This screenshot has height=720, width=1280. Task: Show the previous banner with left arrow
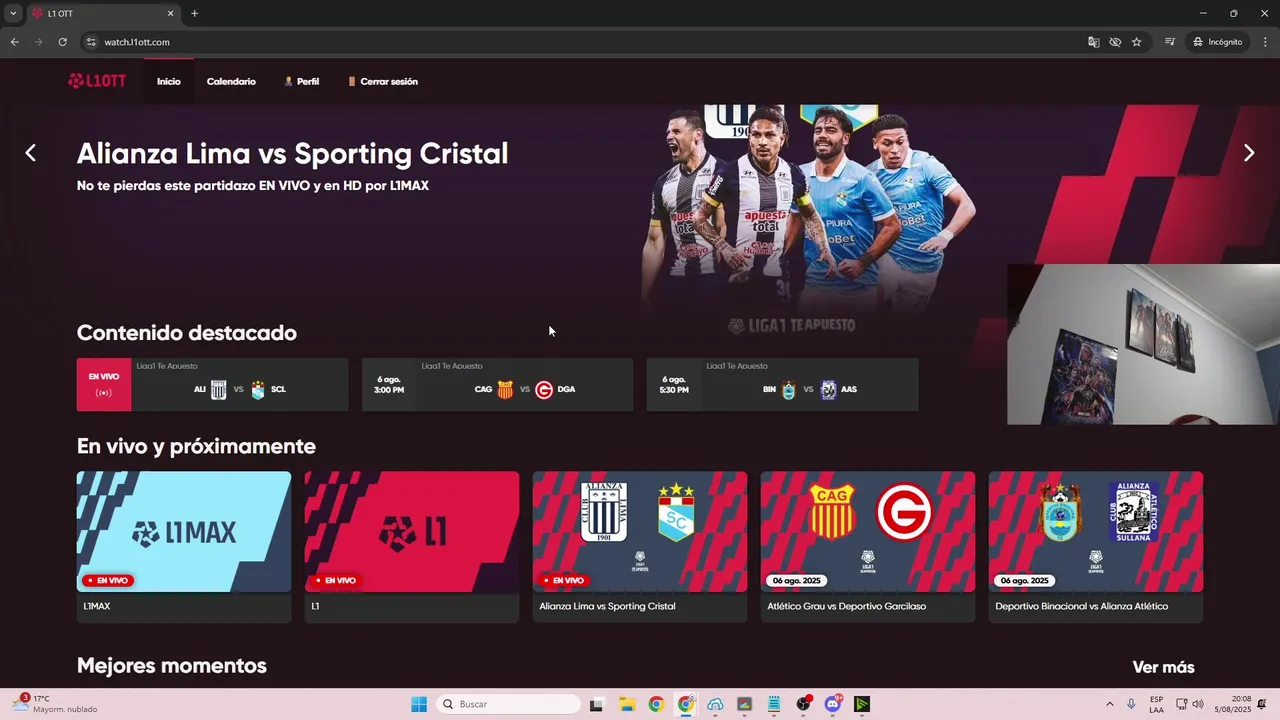pyautogui.click(x=30, y=153)
